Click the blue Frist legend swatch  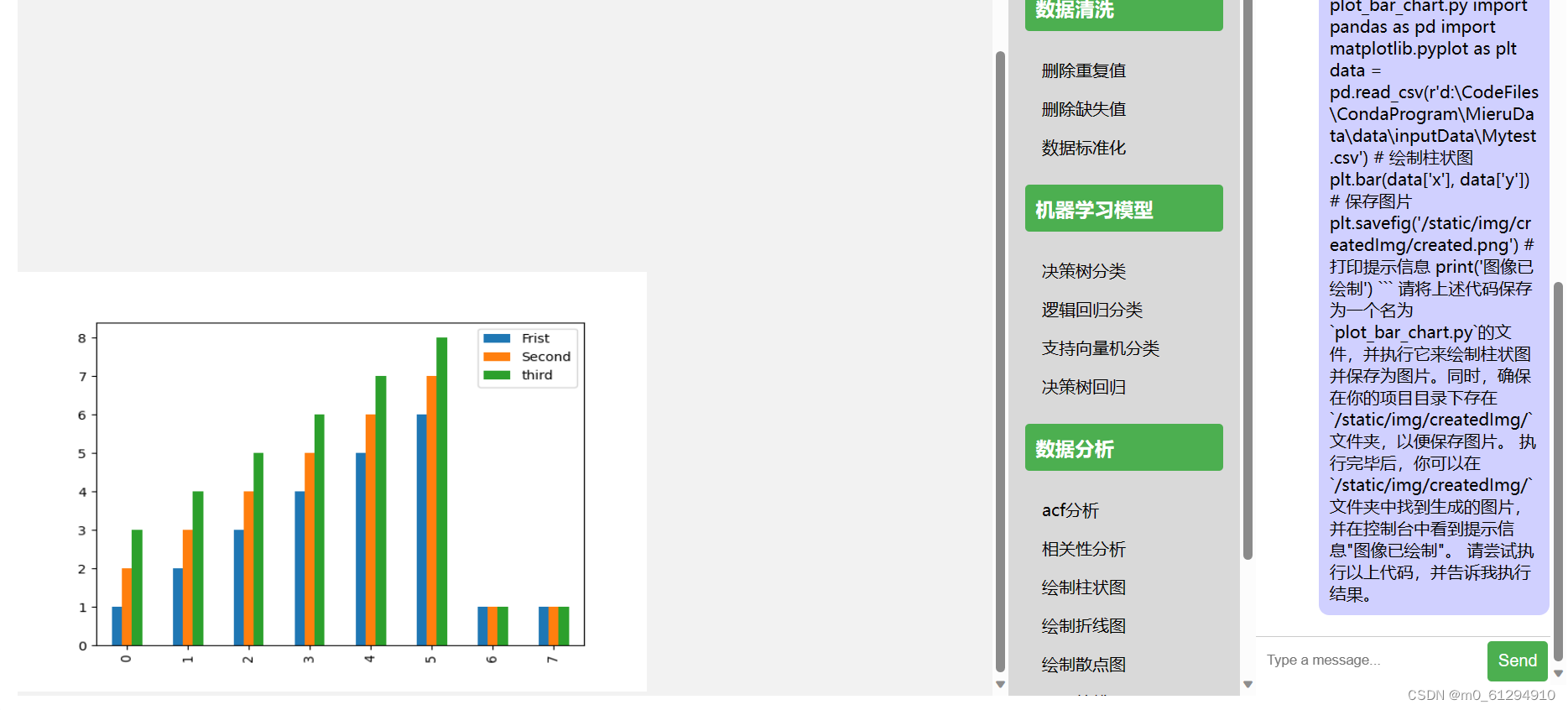point(497,338)
